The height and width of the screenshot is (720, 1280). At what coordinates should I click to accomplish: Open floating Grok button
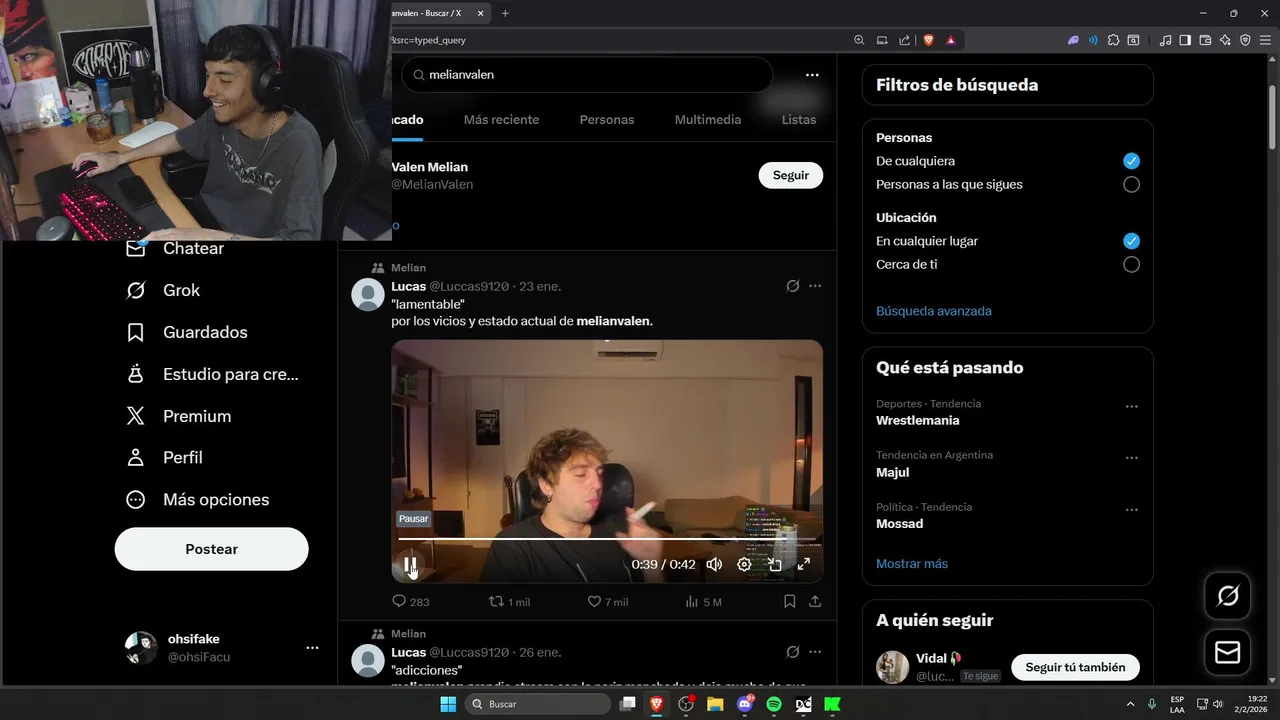point(1227,597)
